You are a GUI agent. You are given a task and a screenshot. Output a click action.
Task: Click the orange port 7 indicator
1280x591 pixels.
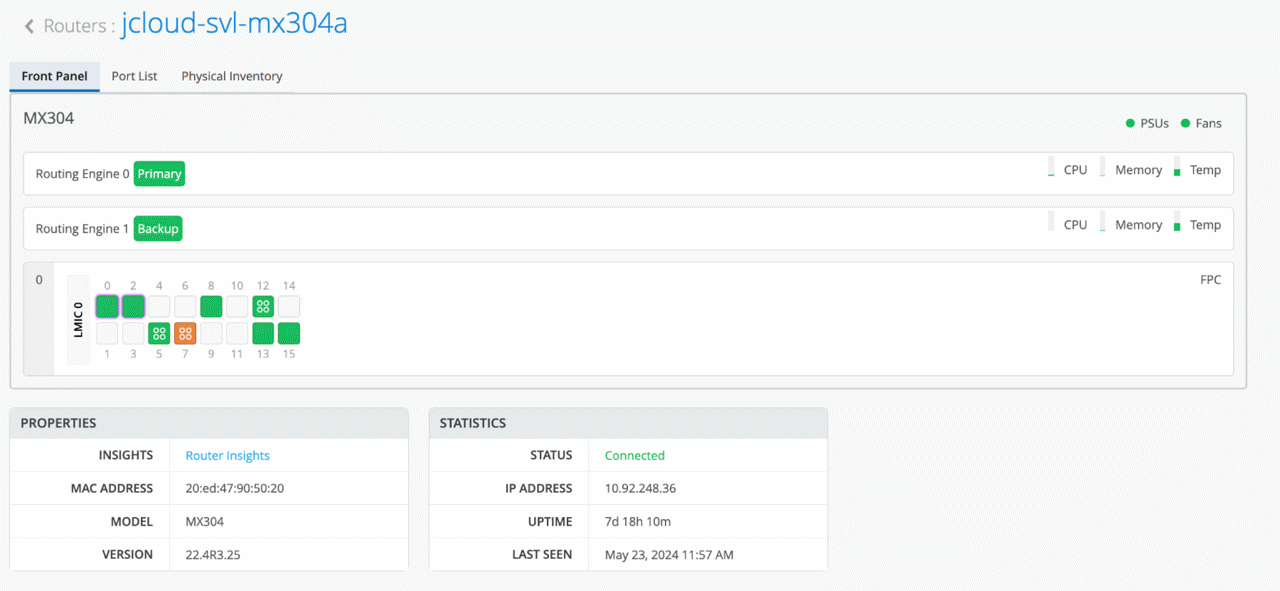(185, 333)
